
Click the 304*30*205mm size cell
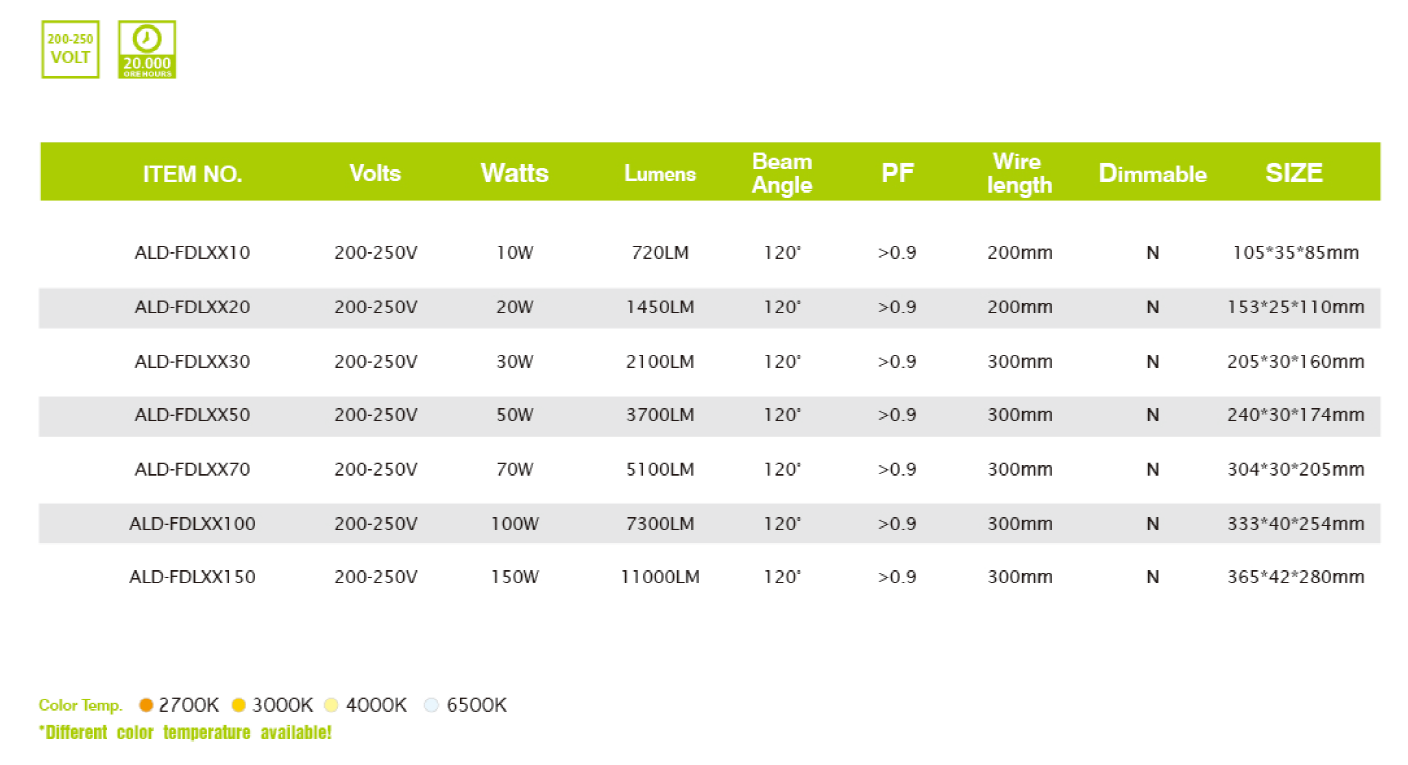click(1296, 469)
